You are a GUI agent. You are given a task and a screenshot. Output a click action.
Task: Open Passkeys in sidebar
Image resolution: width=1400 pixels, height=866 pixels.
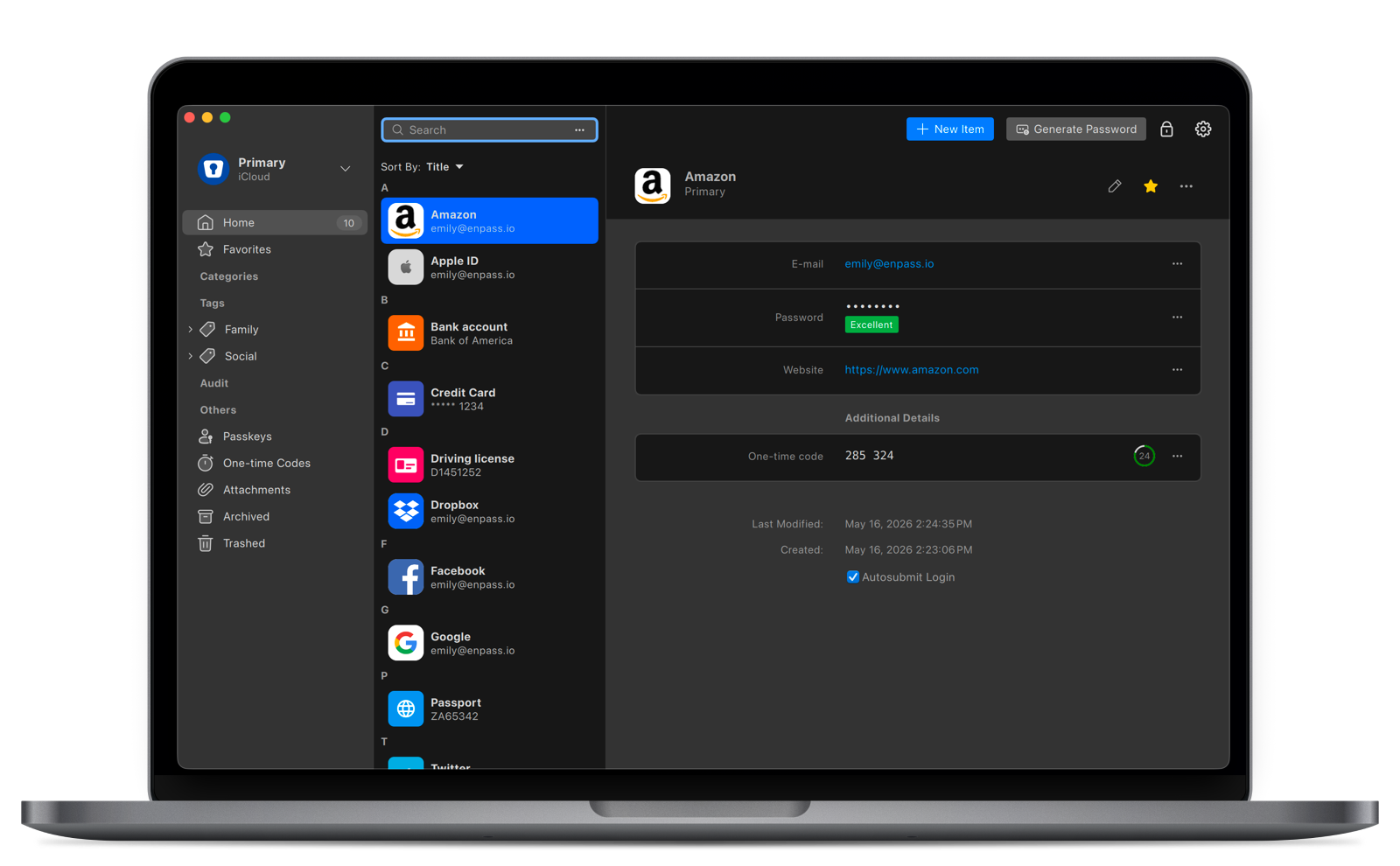273,436
